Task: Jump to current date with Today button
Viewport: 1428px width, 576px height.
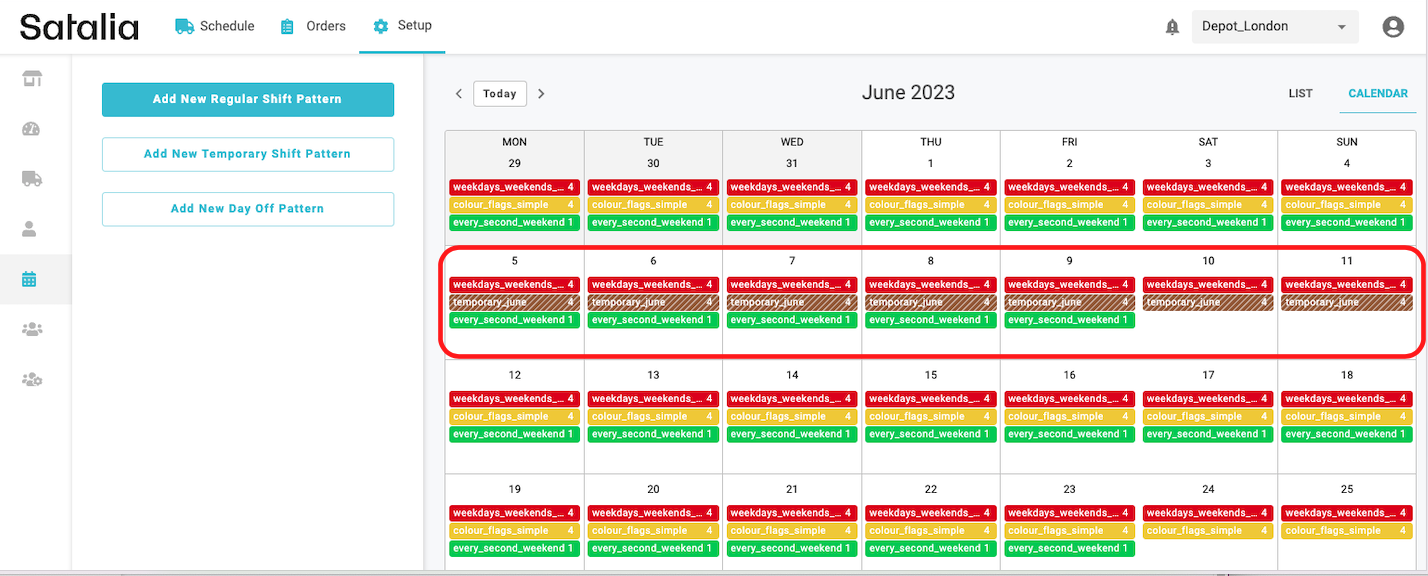Action: [x=500, y=94]
